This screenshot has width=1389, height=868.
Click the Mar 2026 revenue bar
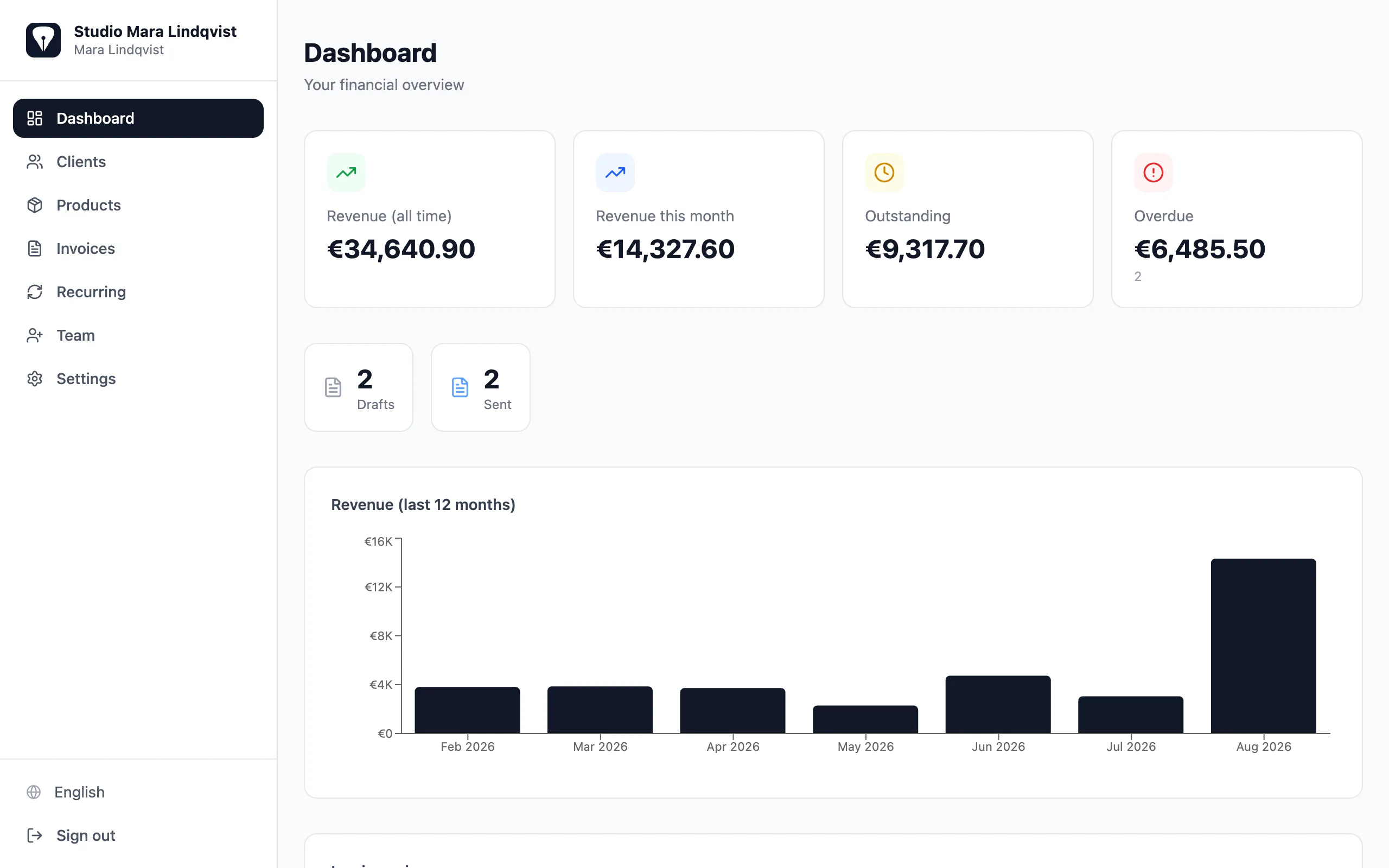click(x=600, y=710)
